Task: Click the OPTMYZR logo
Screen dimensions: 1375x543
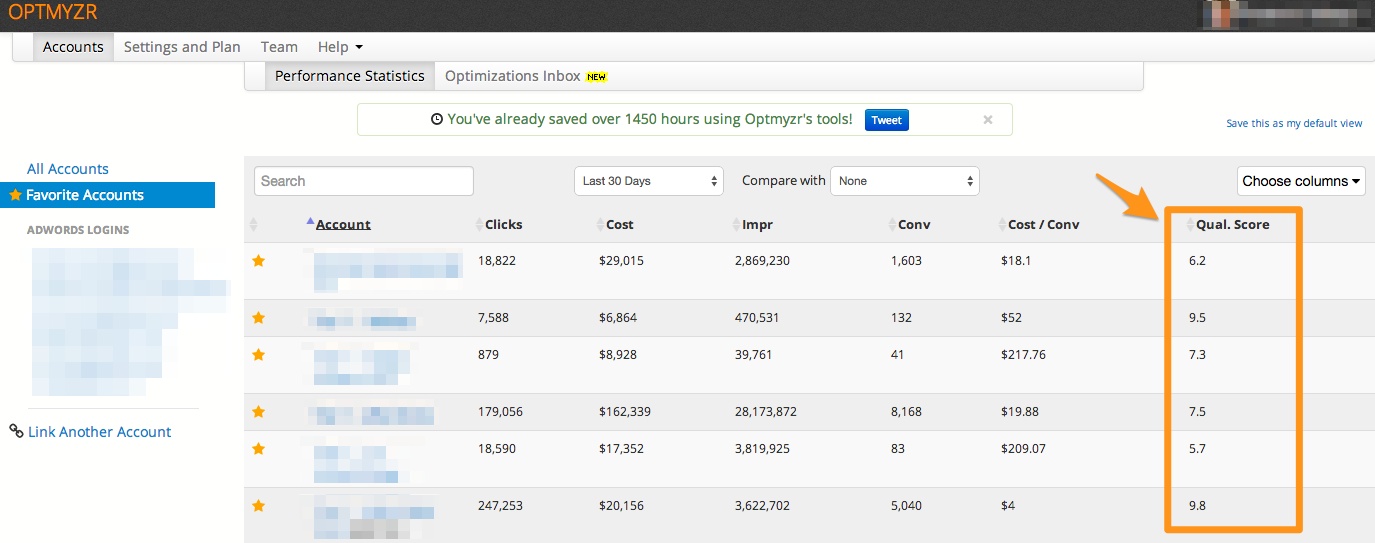Action: tap(53, 13)
